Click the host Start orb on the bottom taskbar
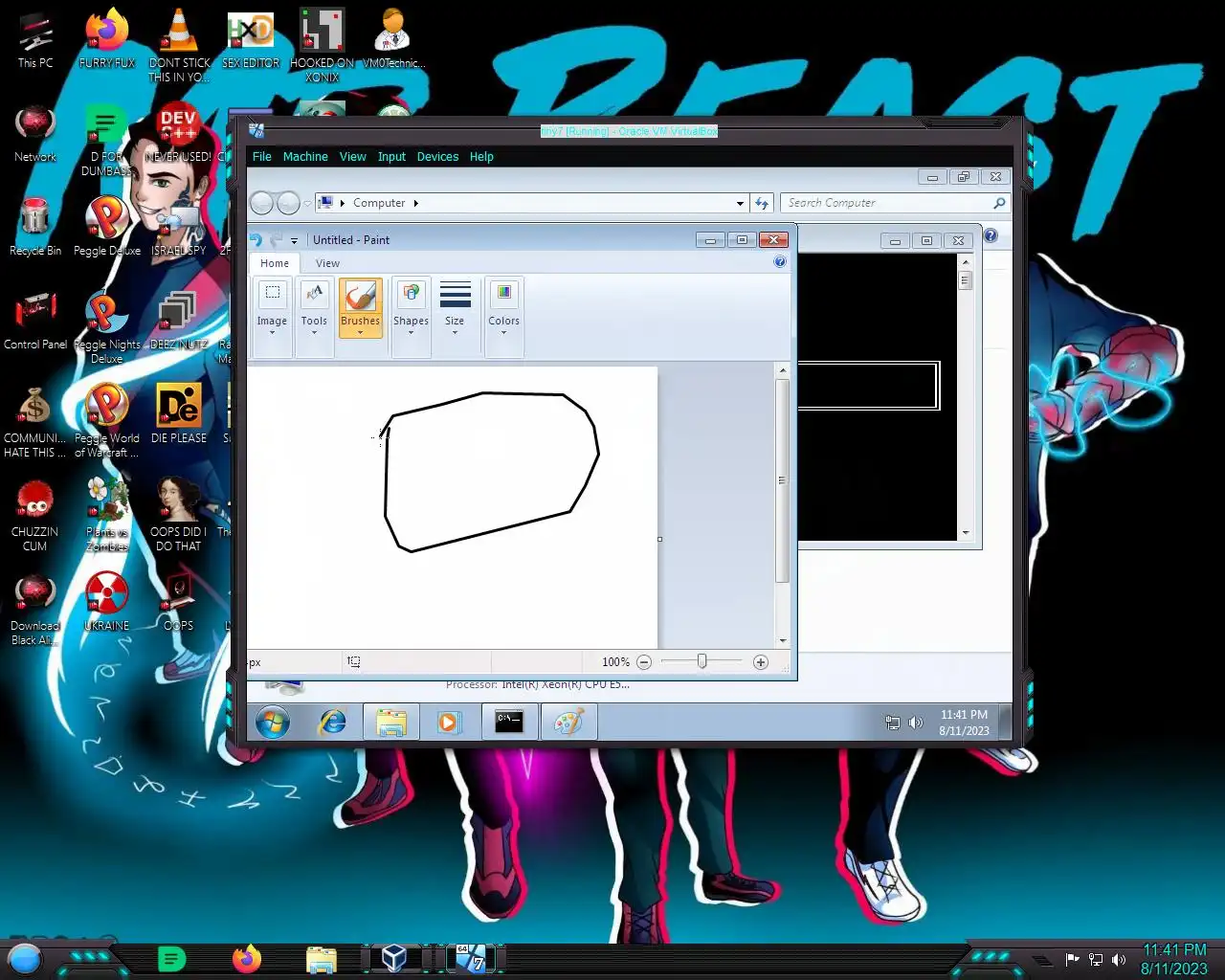 coord(25,958)
